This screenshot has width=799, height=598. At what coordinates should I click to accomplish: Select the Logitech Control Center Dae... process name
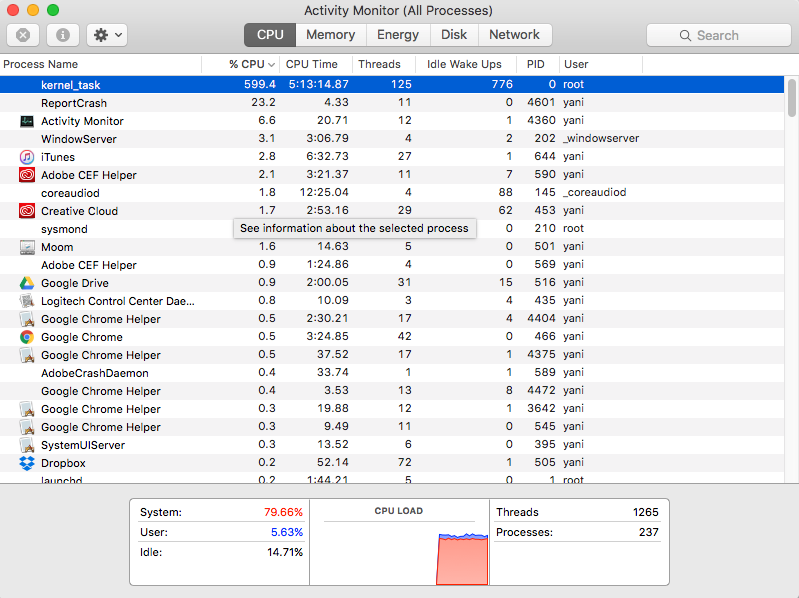(118, 301)
